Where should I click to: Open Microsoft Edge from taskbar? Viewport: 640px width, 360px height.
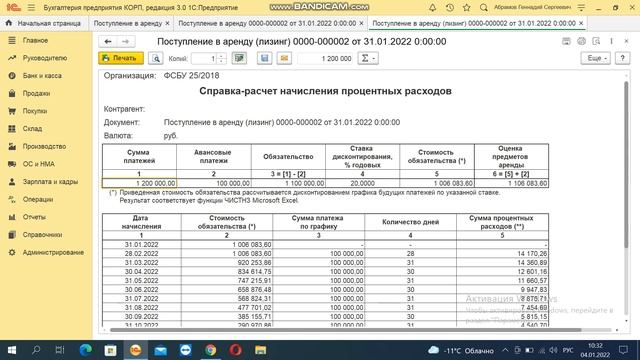tap(85, 350)
